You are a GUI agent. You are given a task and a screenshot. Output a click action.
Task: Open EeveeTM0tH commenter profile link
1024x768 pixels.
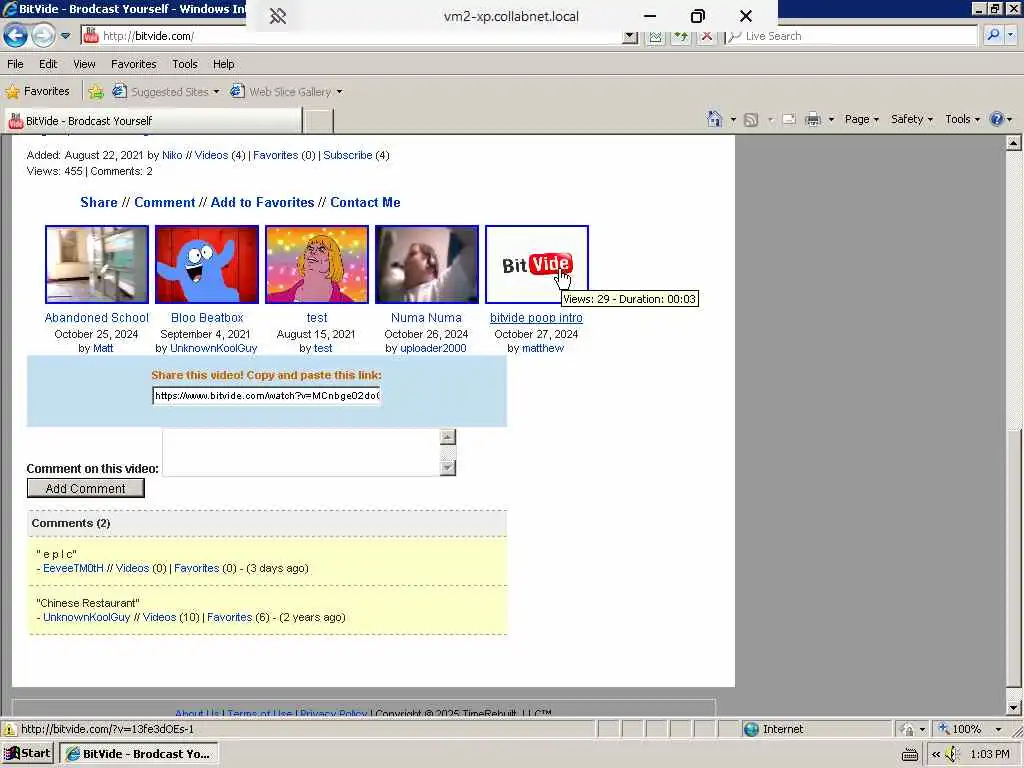[x=73, y=569]
